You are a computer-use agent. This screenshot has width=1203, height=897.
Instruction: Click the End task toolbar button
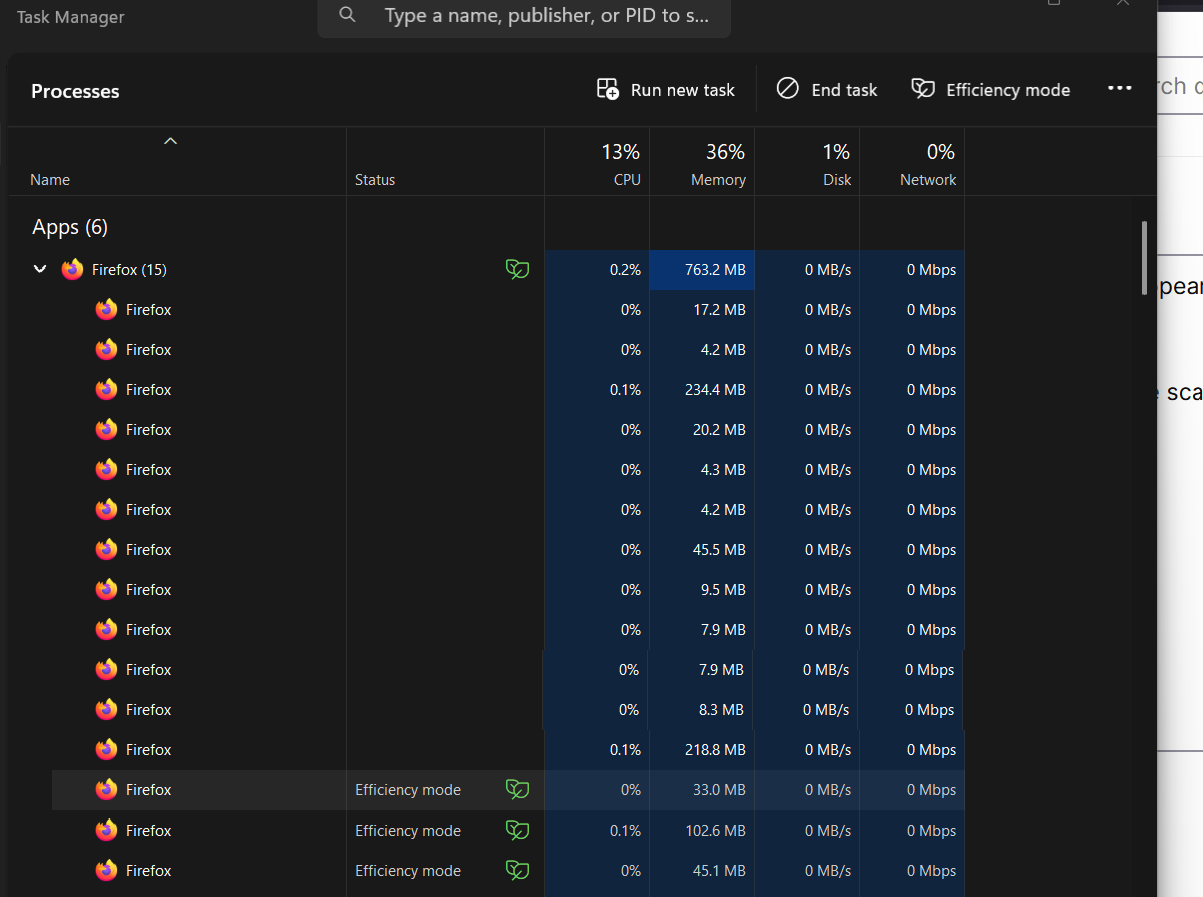(827, 89)
